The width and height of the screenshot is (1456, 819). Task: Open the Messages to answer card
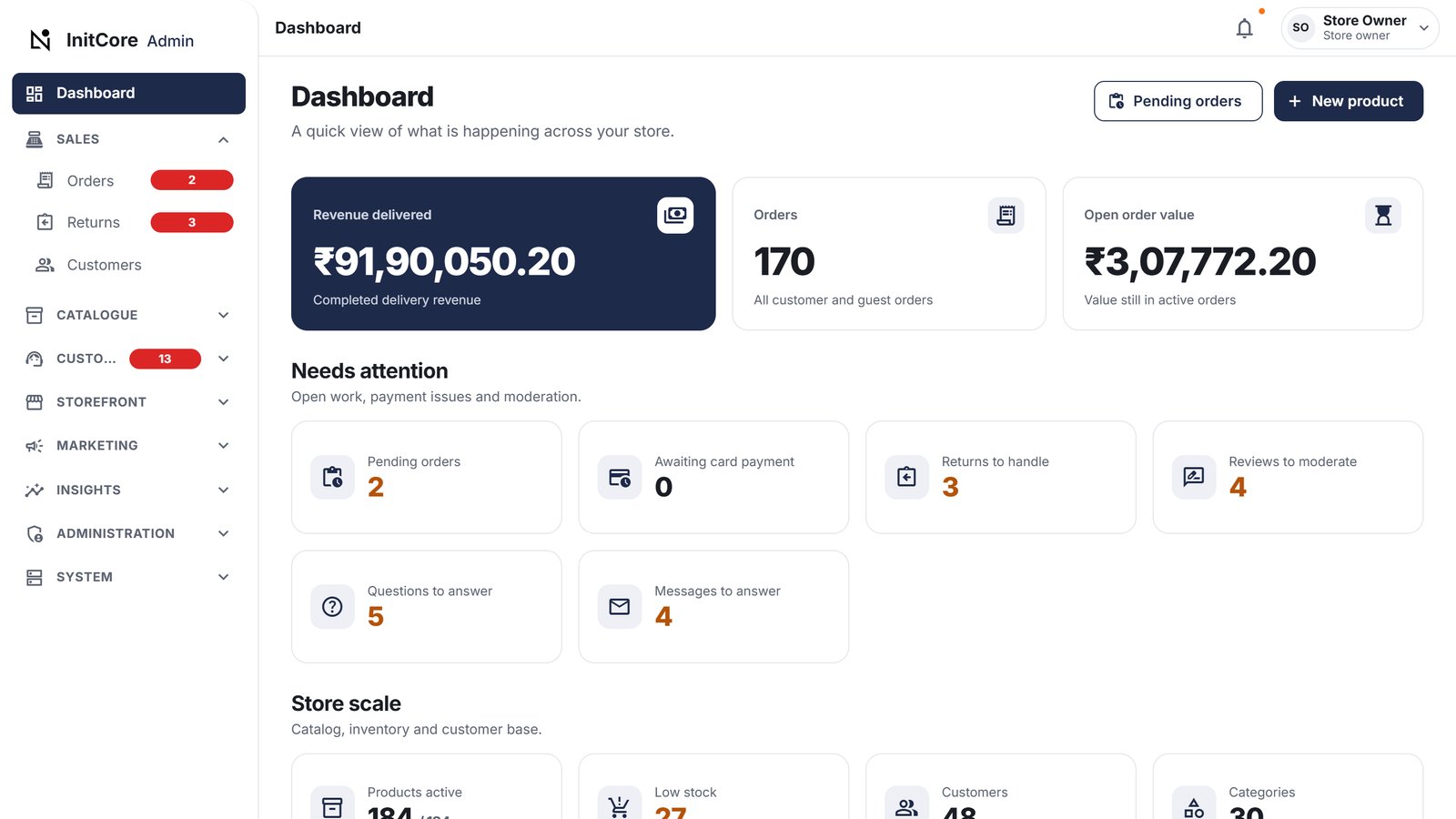tap(713, 606)
